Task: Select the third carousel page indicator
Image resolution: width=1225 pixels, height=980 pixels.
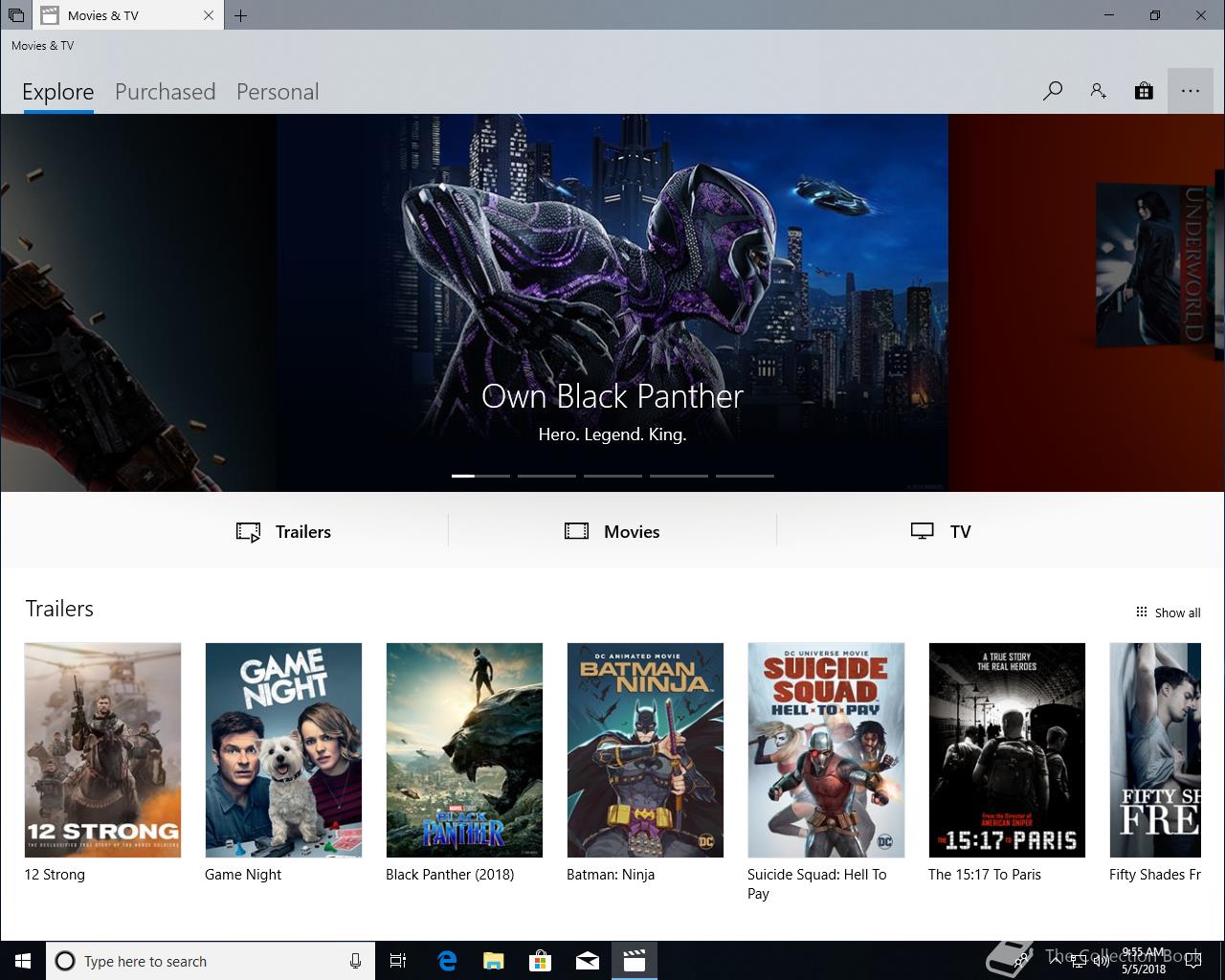Action: 612,476
